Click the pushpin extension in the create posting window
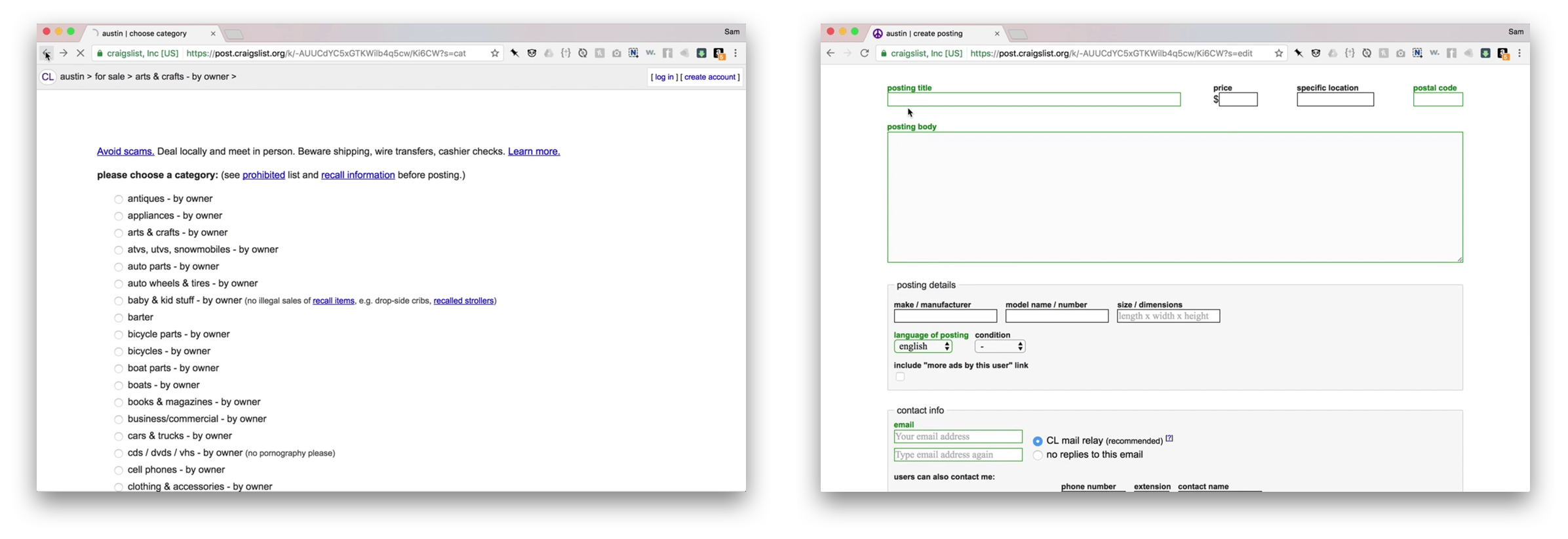 pyautogui.click(x=1299, y=53)
